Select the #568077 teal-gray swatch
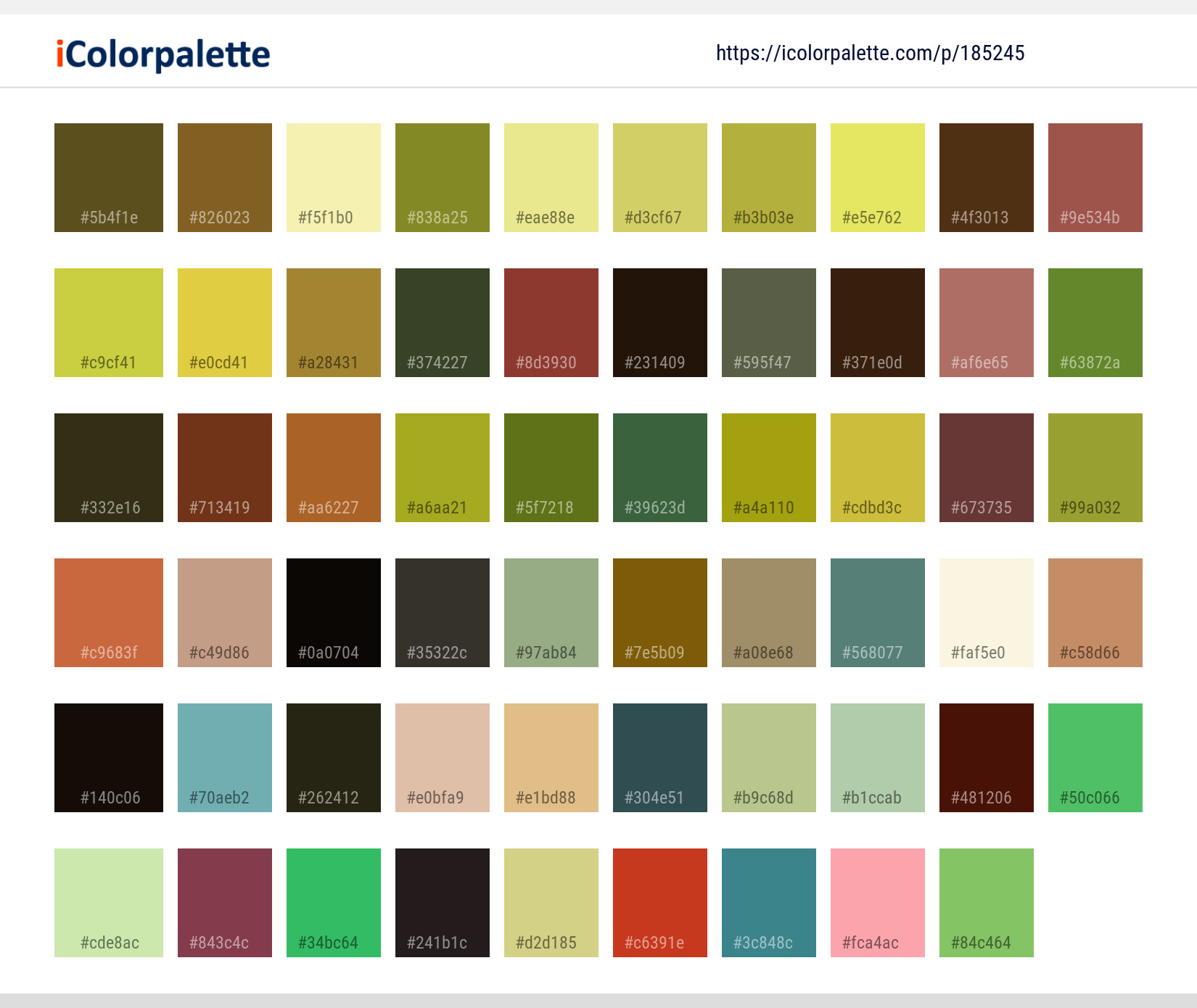The height and width of the screenshot is (1008, 1197). click(x=878, y=613)
